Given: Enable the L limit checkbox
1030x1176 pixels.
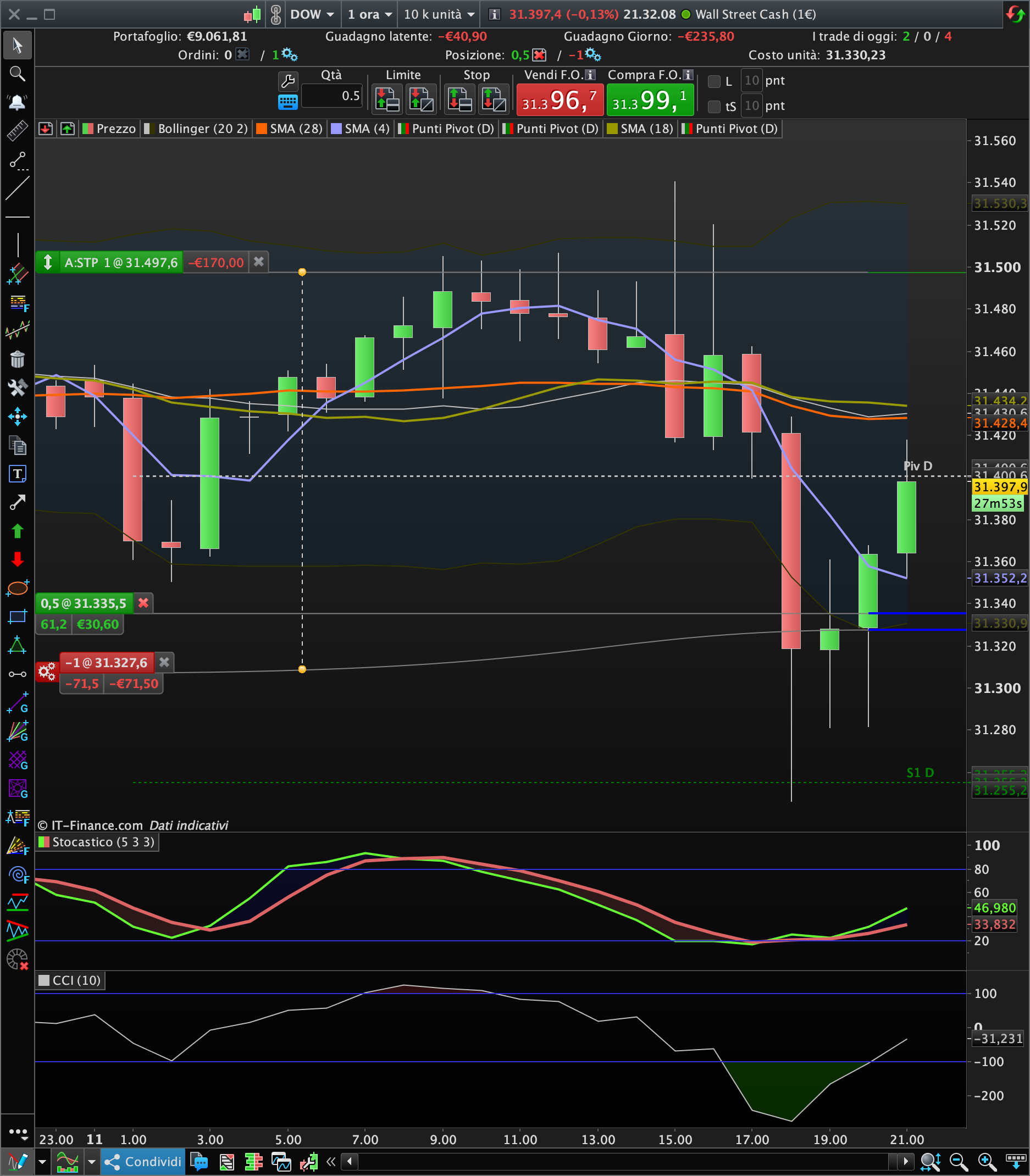Looking at the screenshot, I should point(714,81).
